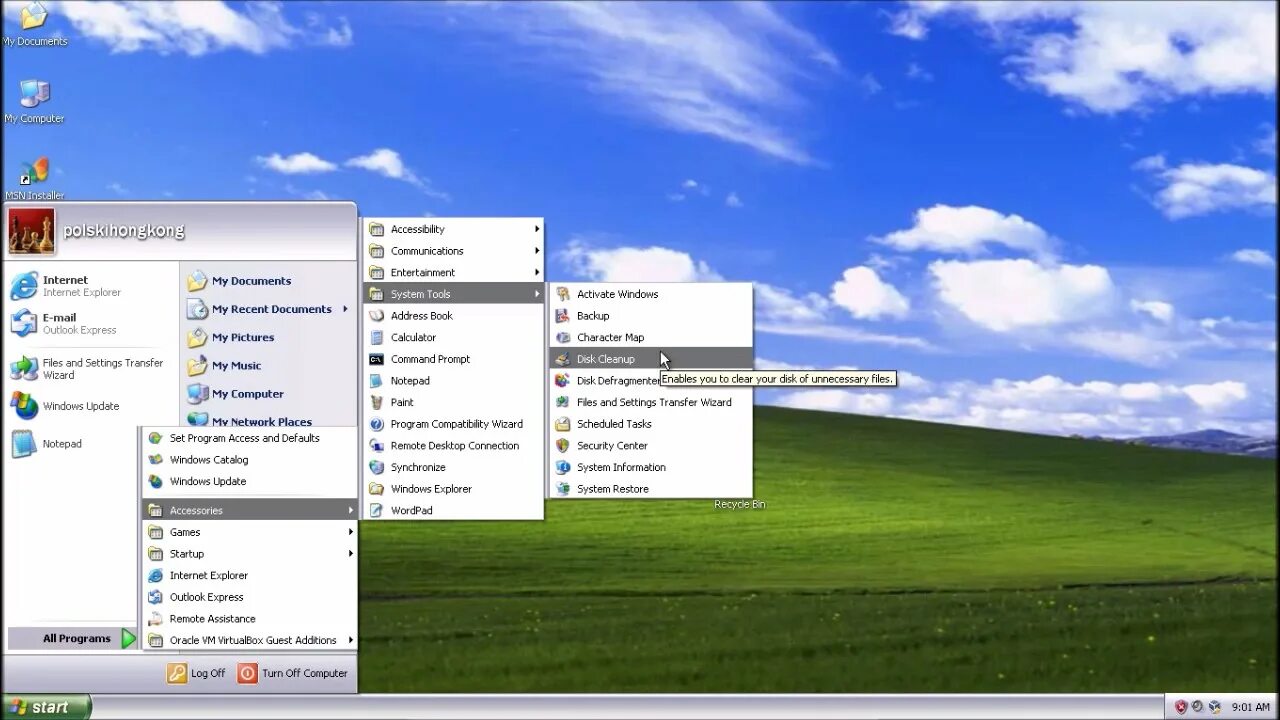Click Set Program Access and Defaults
The width and height of the screenshot is (1280, 720).
(x=249, y=438)
